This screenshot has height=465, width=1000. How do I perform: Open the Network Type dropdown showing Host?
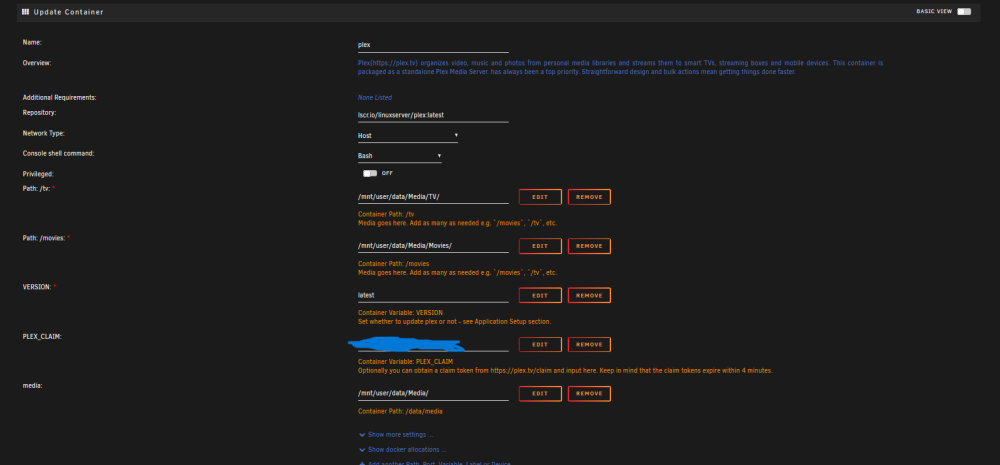click(408, 136)
